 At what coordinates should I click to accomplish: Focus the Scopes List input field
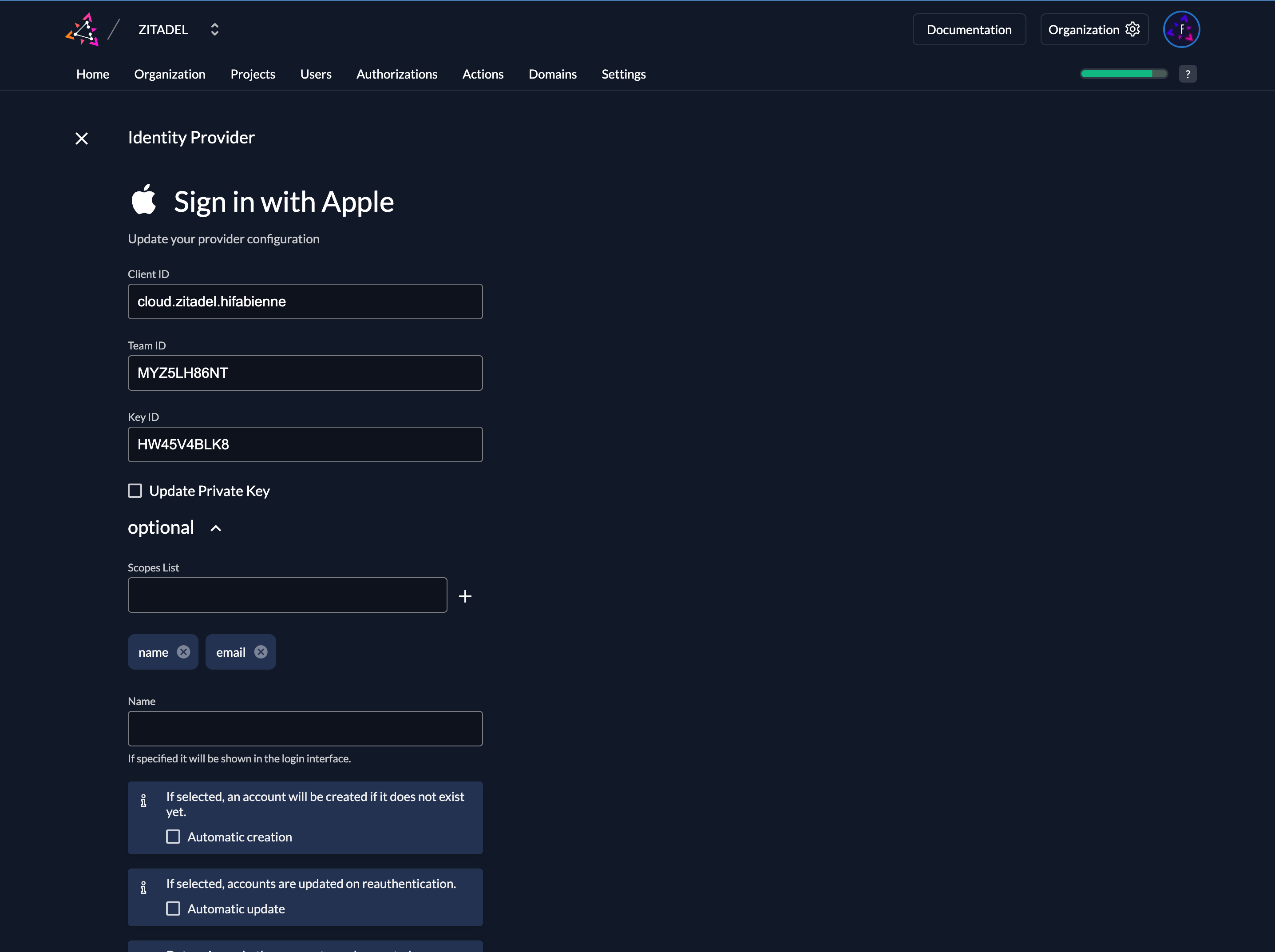click(x=287, y=595)
